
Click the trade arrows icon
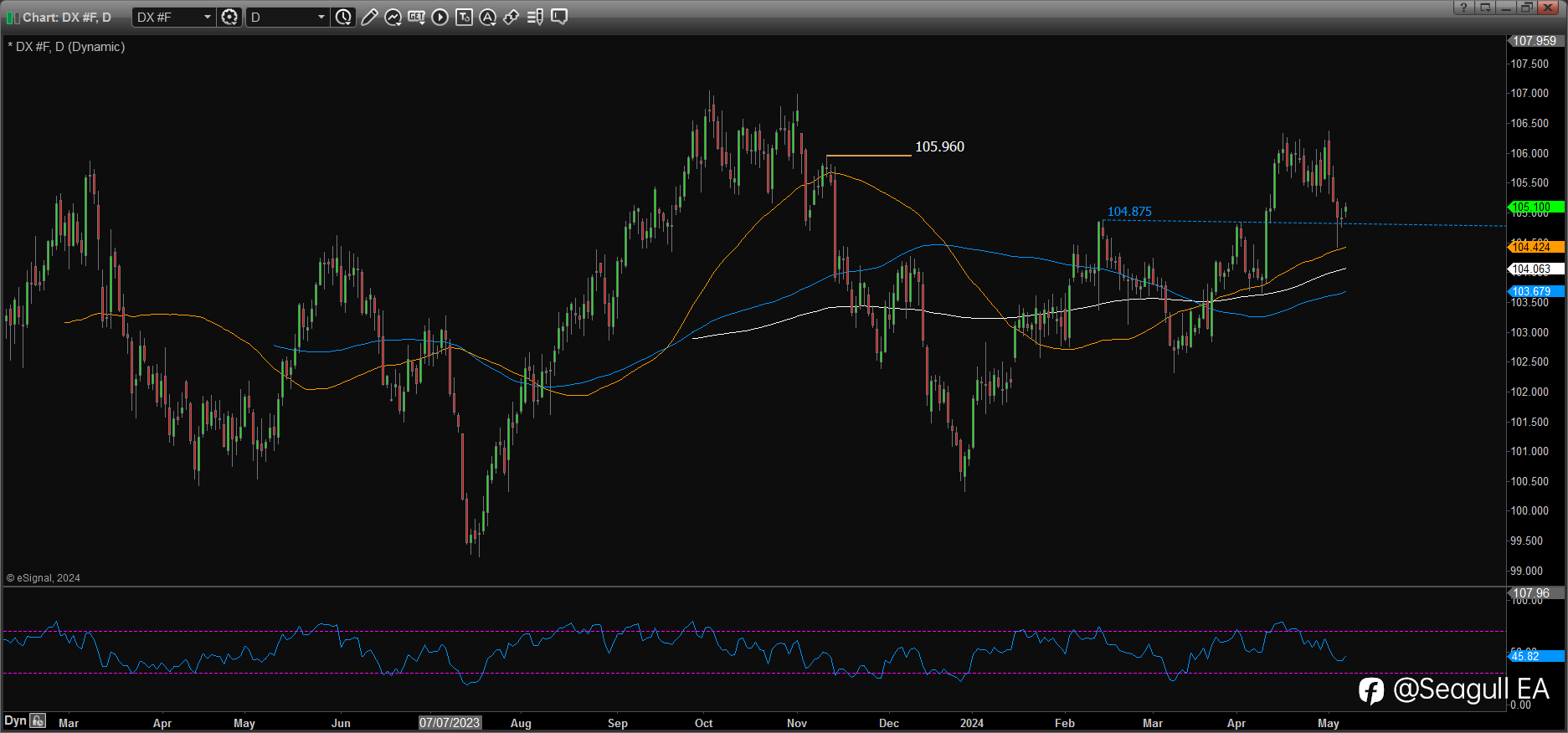click(x=511, y=17)
